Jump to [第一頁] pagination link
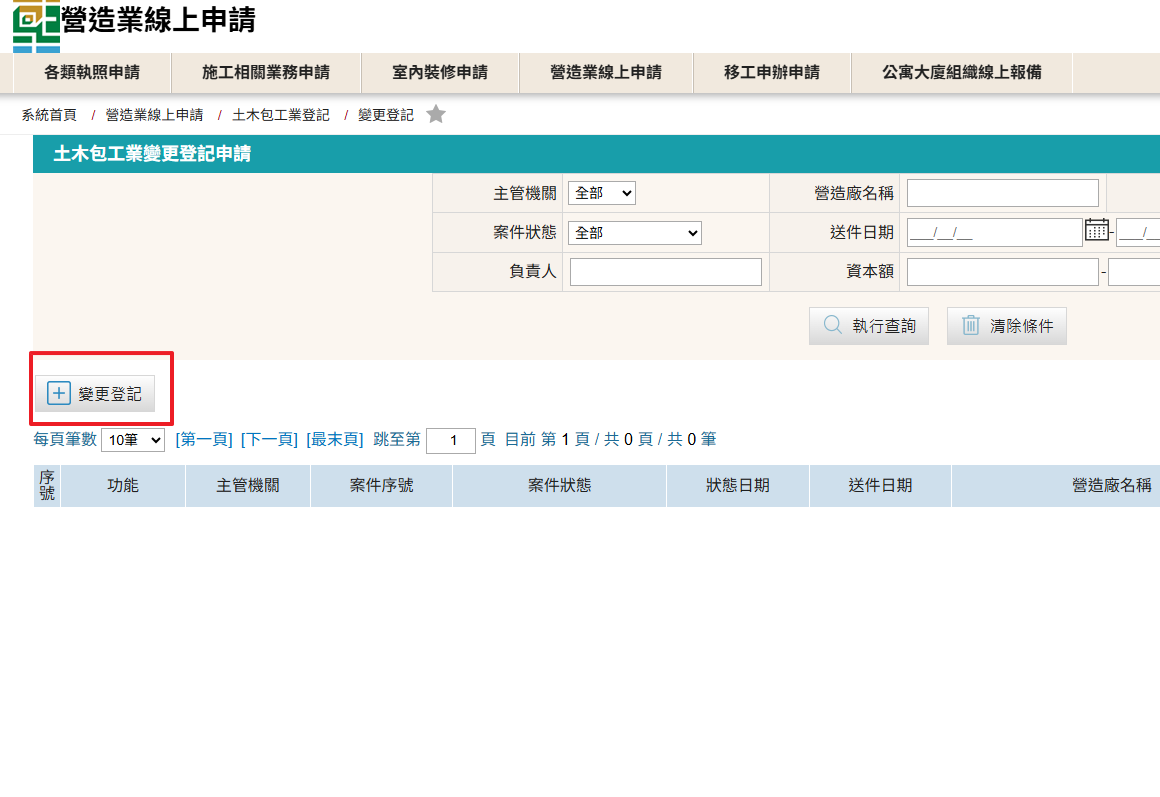This screenshot has width=1160, height=797. click(x=203, y=439)
